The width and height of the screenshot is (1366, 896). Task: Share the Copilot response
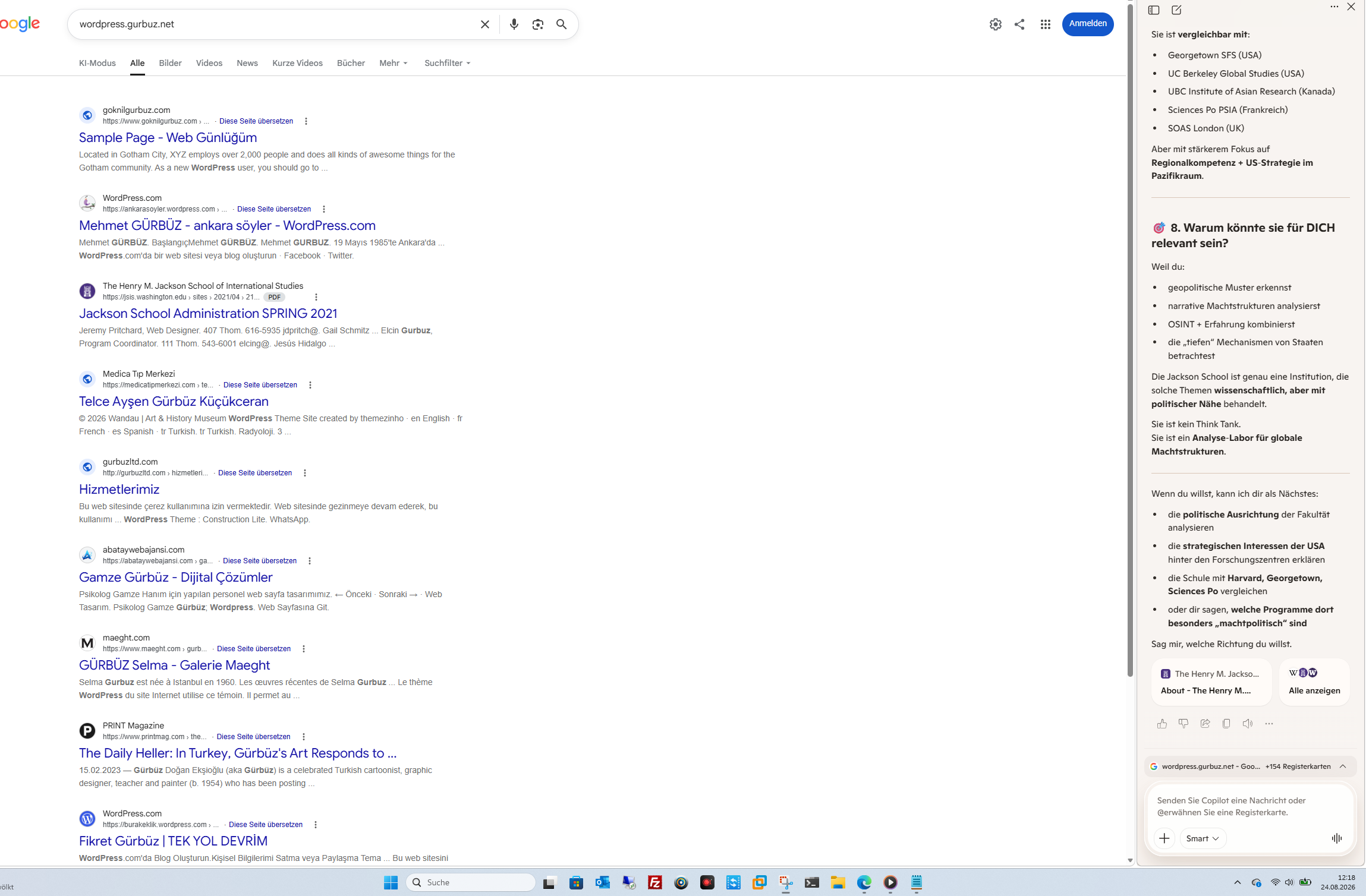click(1205, 724)
